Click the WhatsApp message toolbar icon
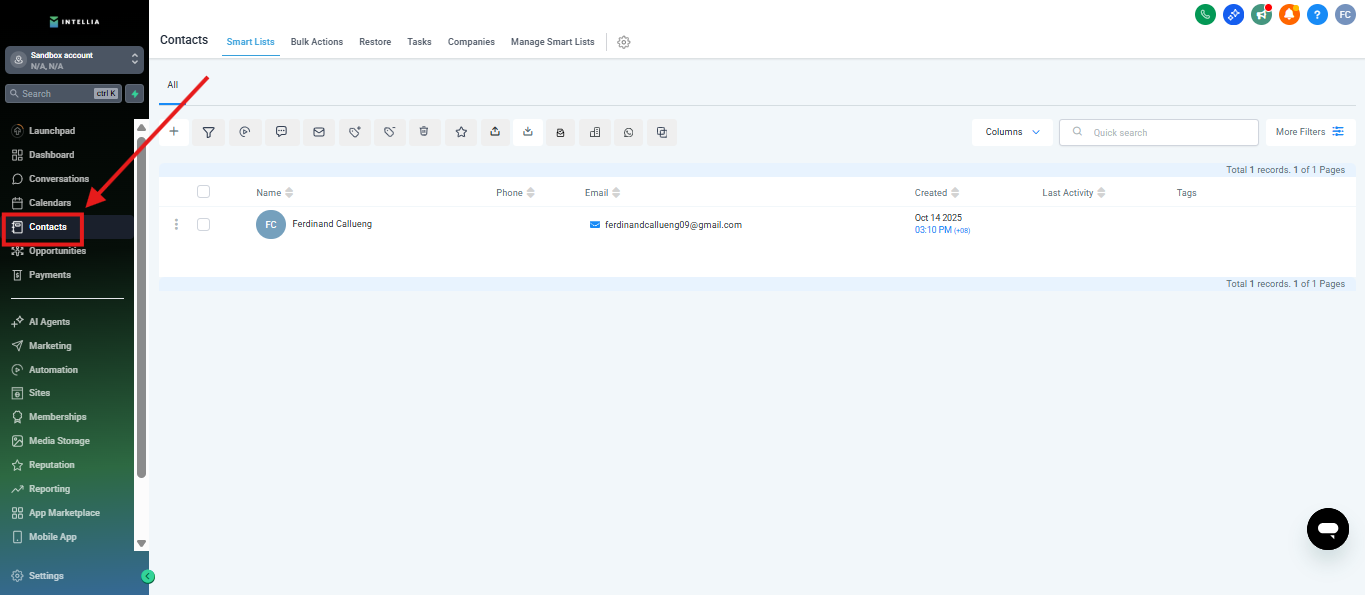The image size is (1365, 595). (628, 132)
